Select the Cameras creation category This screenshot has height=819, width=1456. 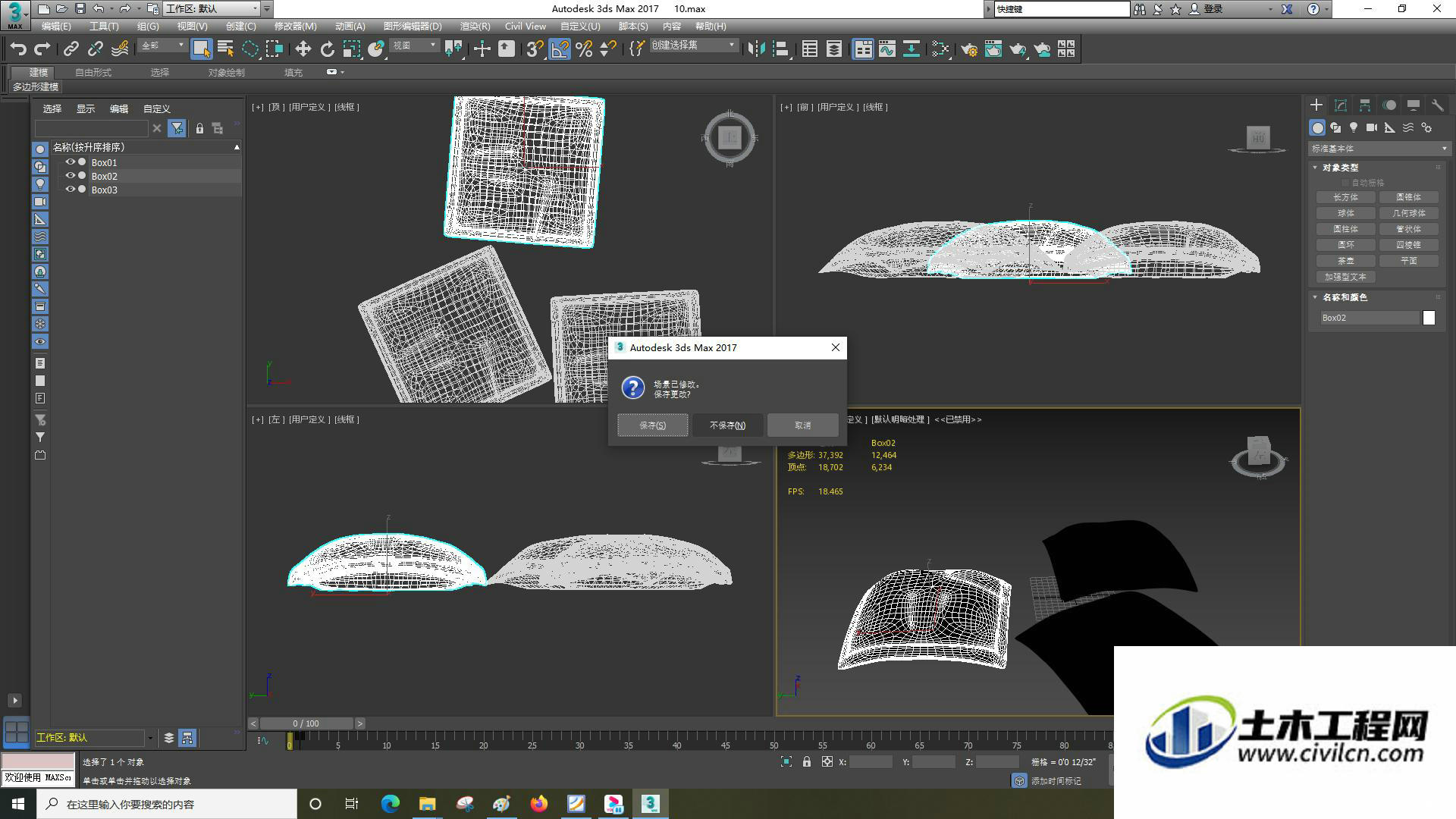pos(1372,128)
